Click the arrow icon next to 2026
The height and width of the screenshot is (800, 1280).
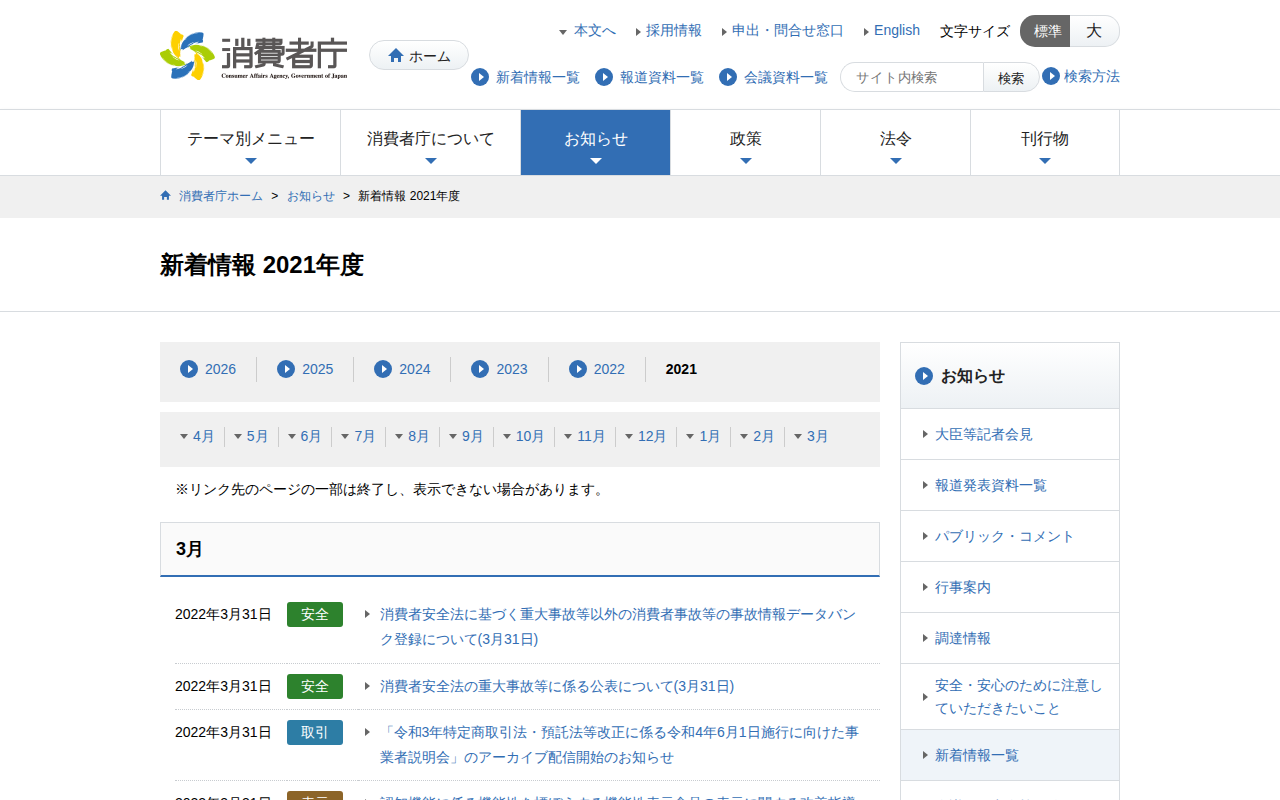pyautogui.click(x=189, y=369)
